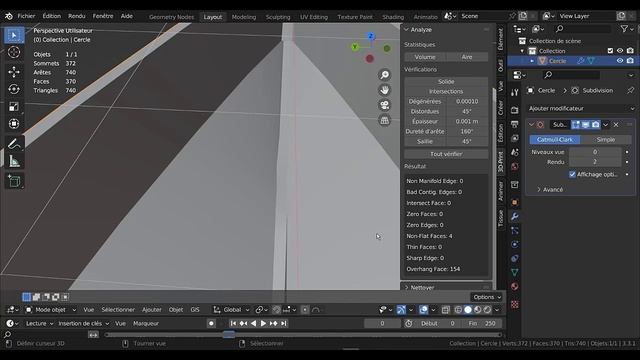640x360 pixels.
Task: Choose the Scale tool in toolbar
Action: pos(14,107)
